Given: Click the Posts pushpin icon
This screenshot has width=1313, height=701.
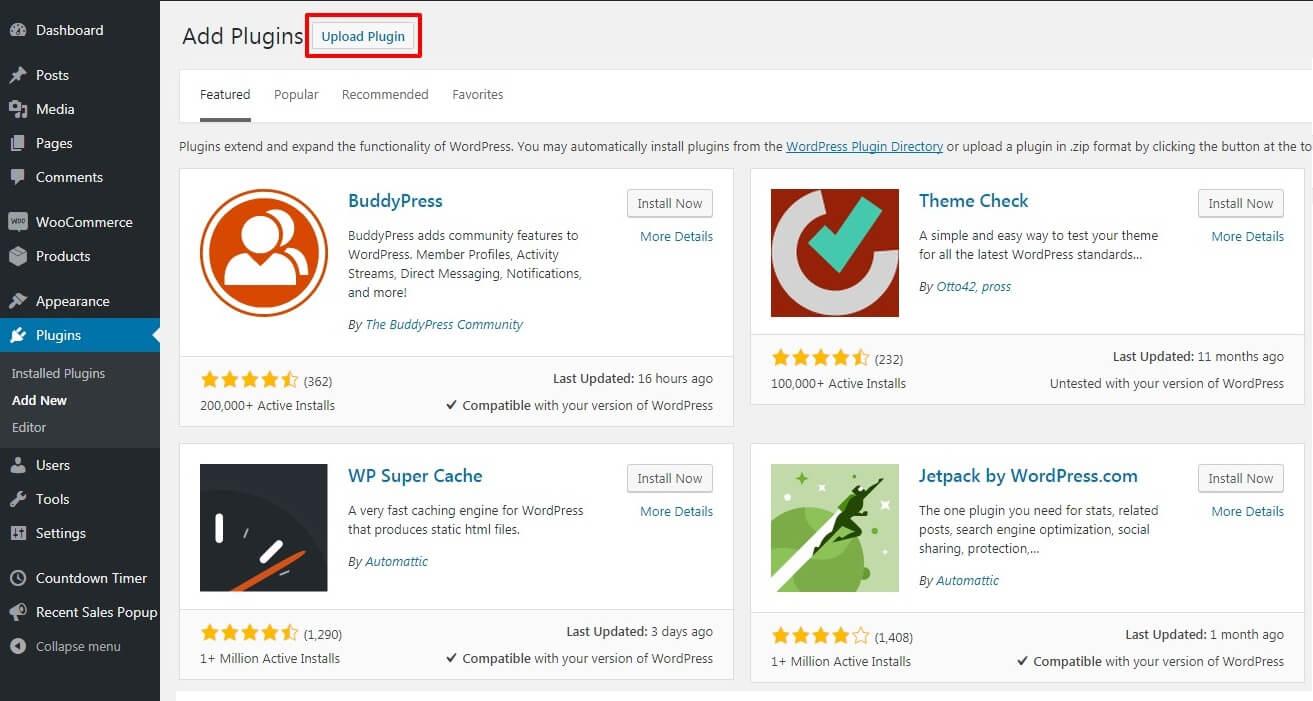Looking at the screenshot, I should click(18, 75).
